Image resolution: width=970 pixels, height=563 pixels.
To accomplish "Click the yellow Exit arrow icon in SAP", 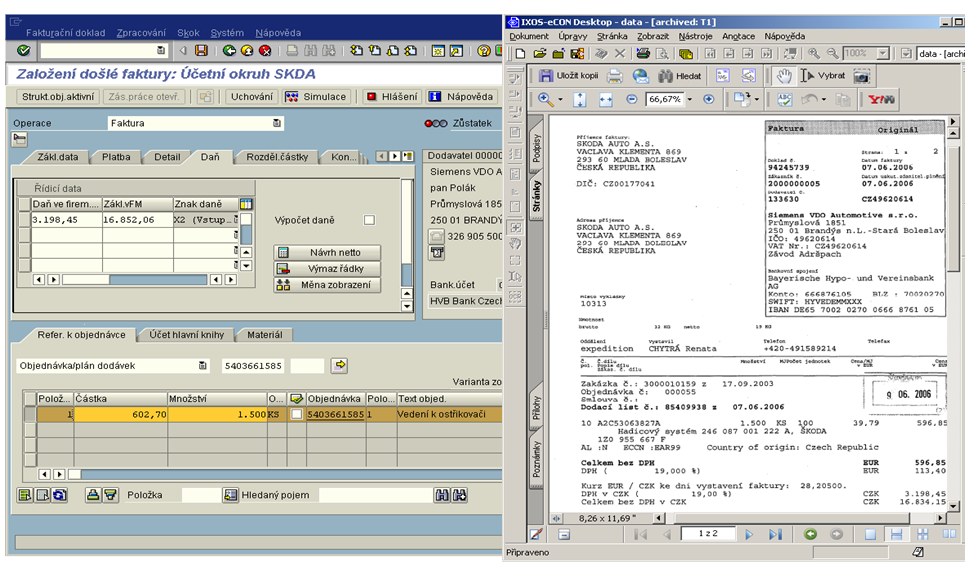I will pyautogui.click(x=247, y=50).
